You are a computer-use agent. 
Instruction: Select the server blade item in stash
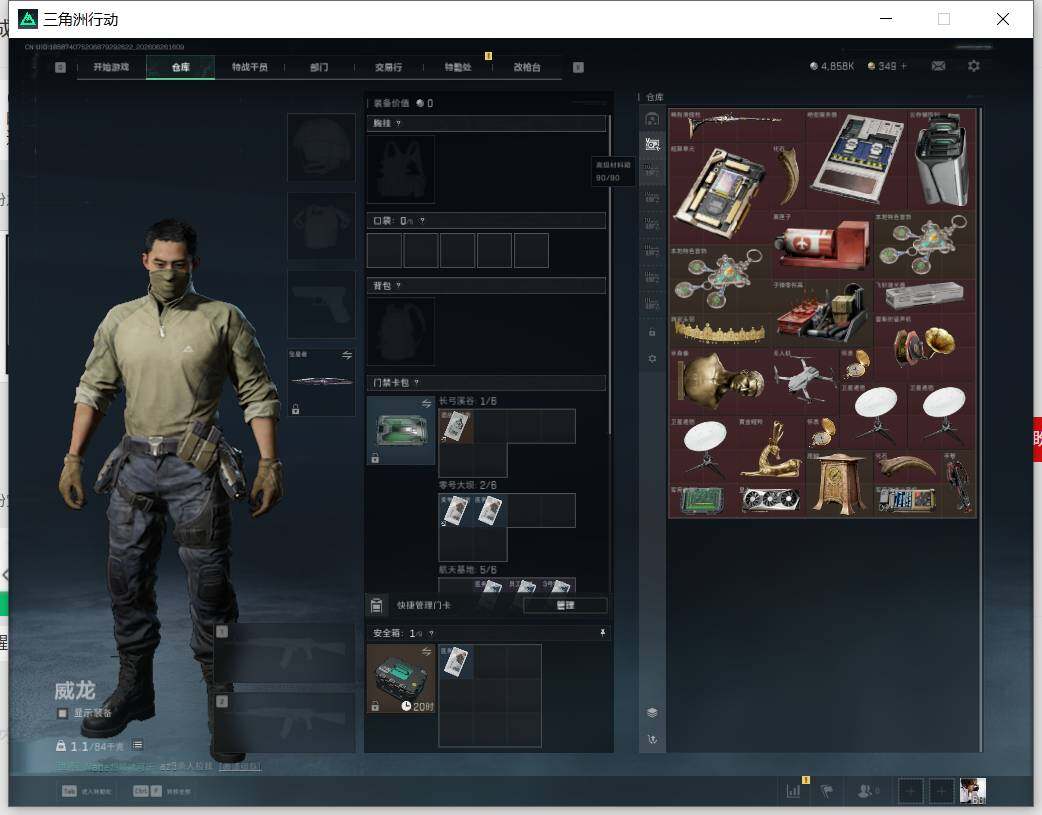coord(856,160)
